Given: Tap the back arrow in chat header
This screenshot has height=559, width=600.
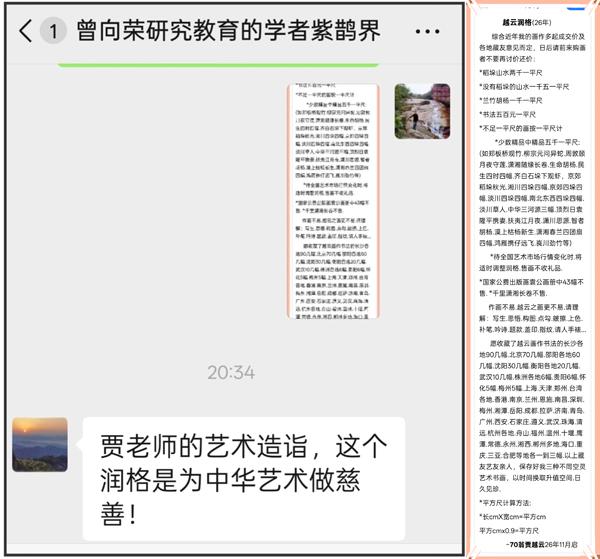Looking at the screenshot, I should point(25,31).
